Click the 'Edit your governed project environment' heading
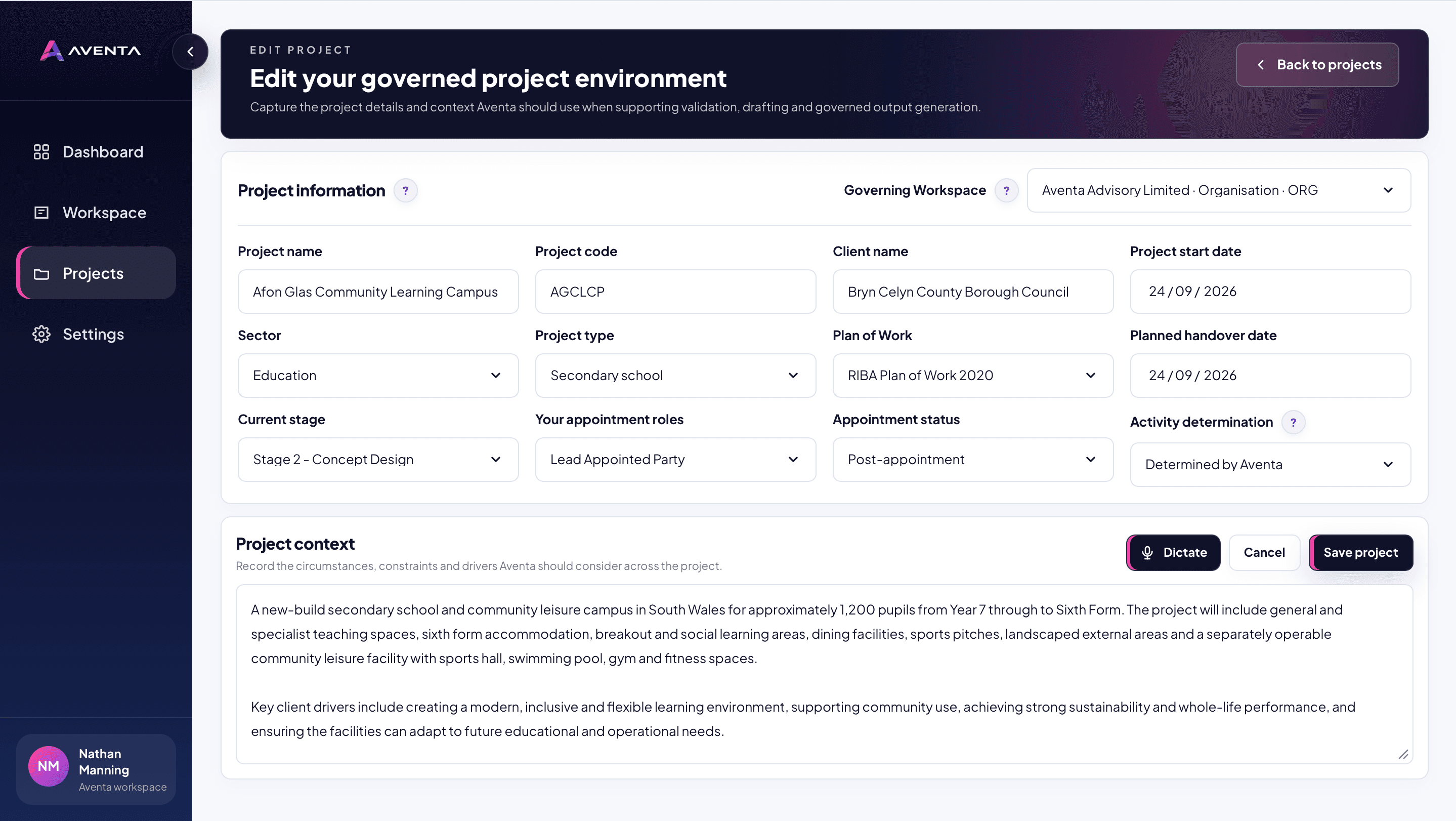1456x821 pixels. pos(488,78)
